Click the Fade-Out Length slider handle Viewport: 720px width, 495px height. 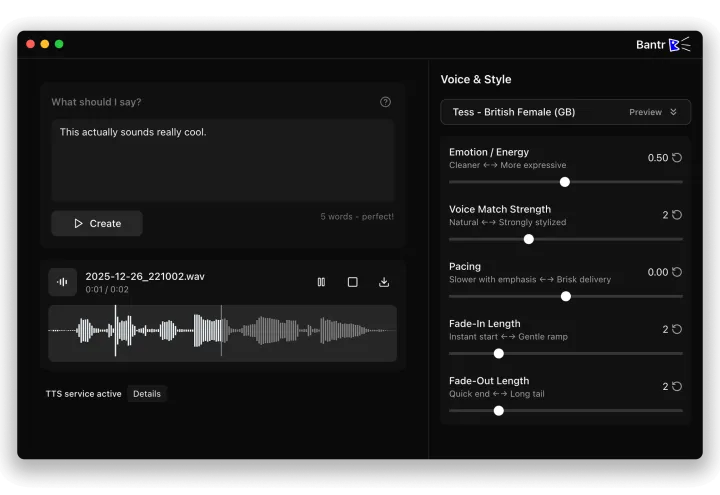[x=499, y=411]
